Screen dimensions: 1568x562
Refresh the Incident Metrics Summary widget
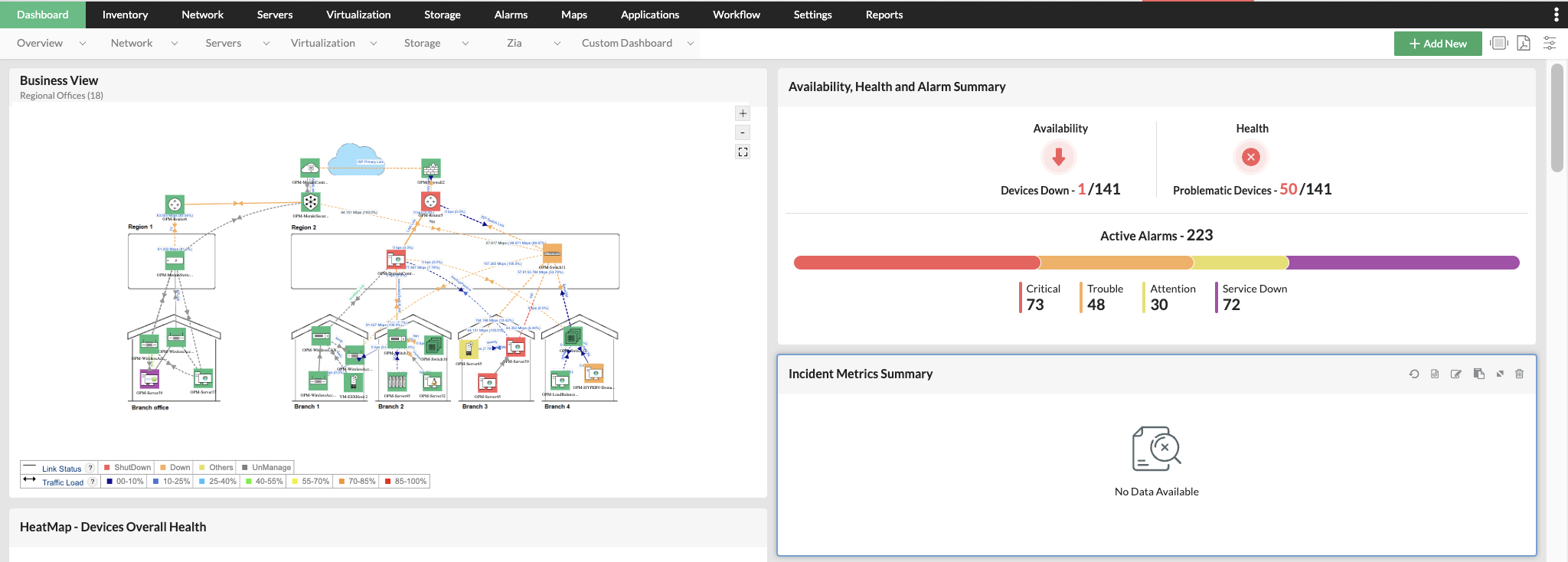pos(1414,374)
